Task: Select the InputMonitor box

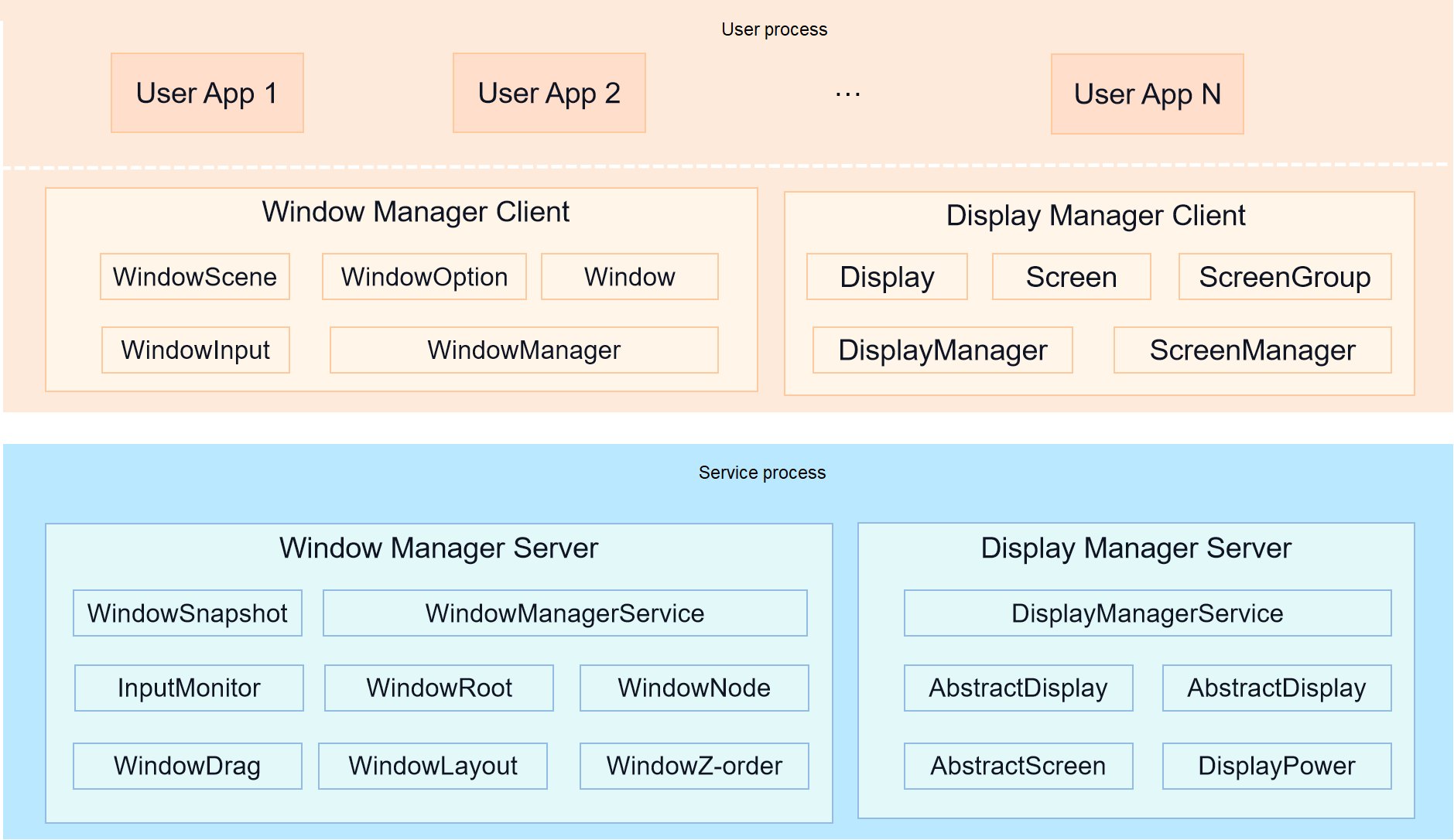Action: pyautogui.click(x=189, y=688)
